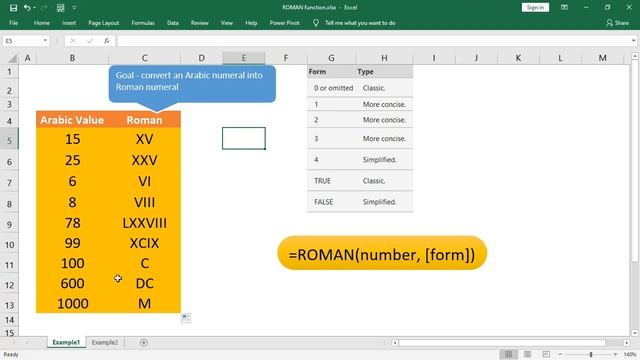Click the calculator-style Quick Access icon
The image size is (640, 360).
[60, 8]
